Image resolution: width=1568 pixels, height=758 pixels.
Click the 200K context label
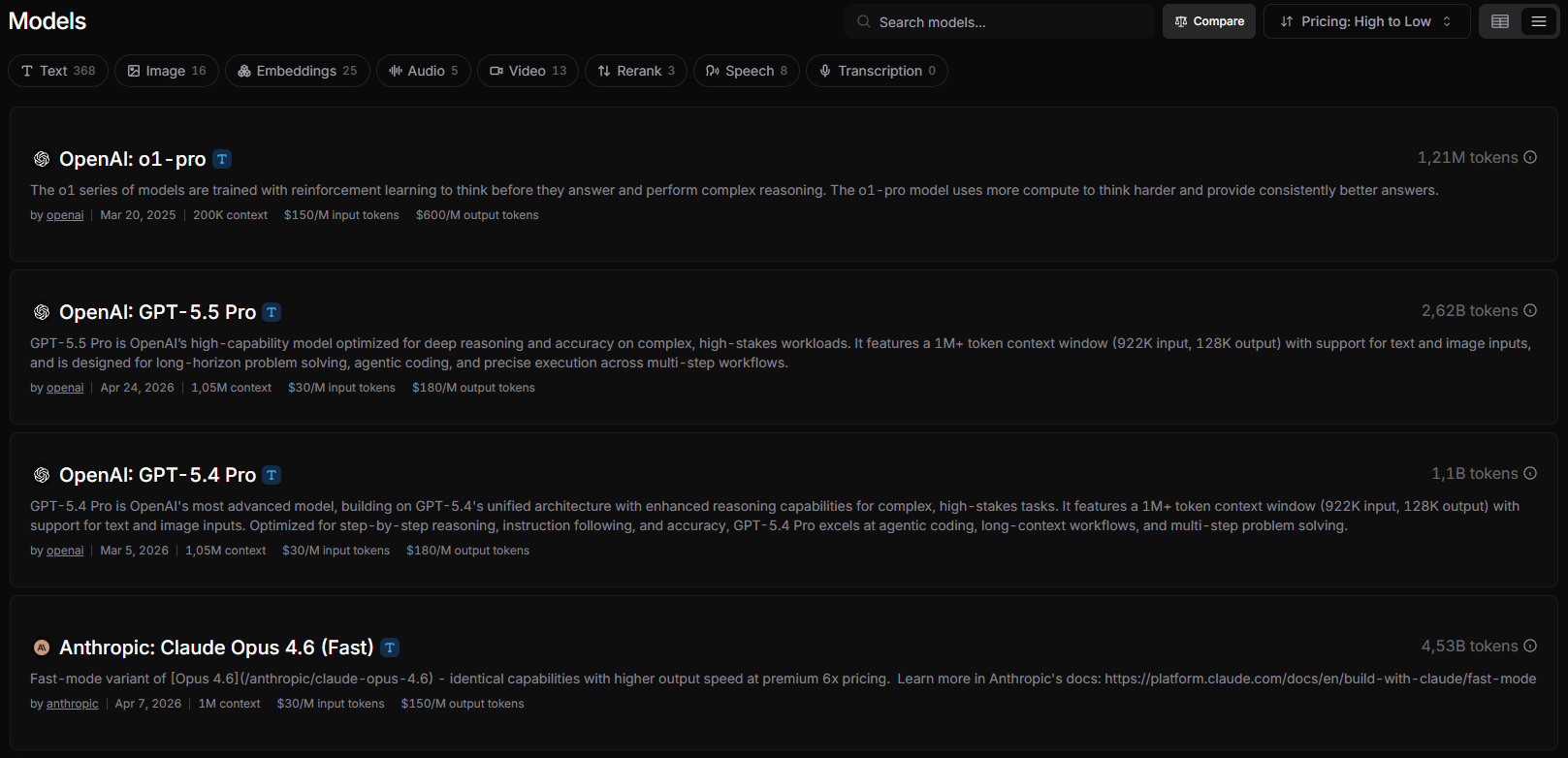pyautogui.click(x=230, y=215)
